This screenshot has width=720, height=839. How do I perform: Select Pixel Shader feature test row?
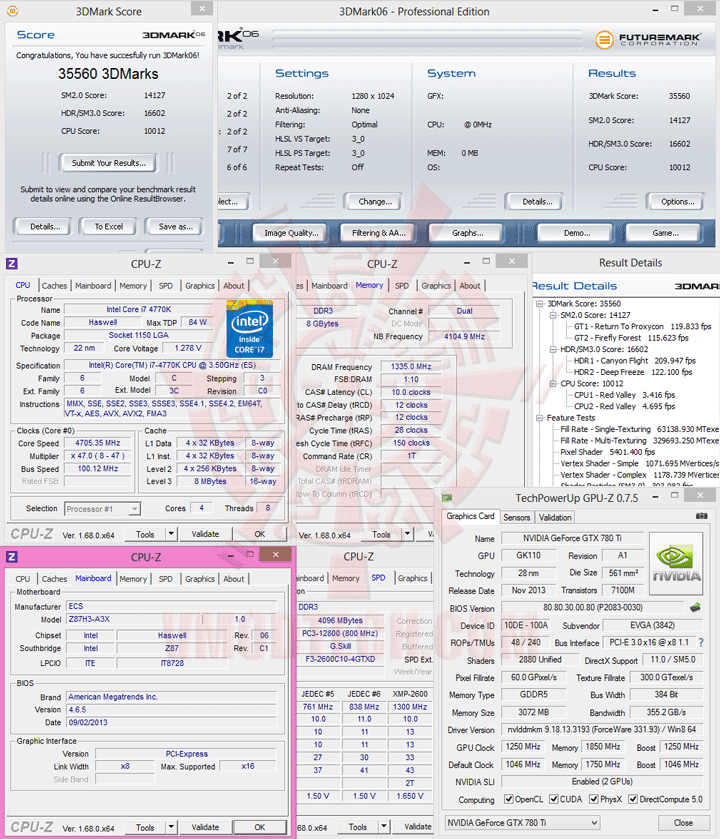[x=607, y=452]
